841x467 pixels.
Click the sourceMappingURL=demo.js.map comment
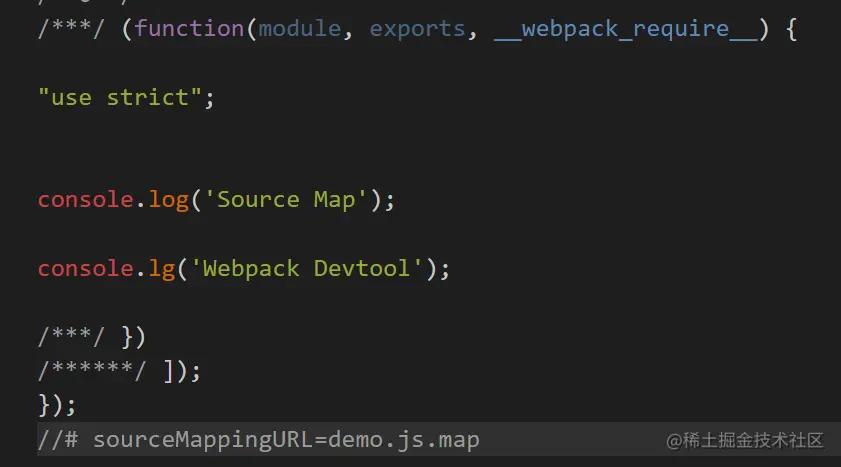pyautogui.click(x=259, y=440)
